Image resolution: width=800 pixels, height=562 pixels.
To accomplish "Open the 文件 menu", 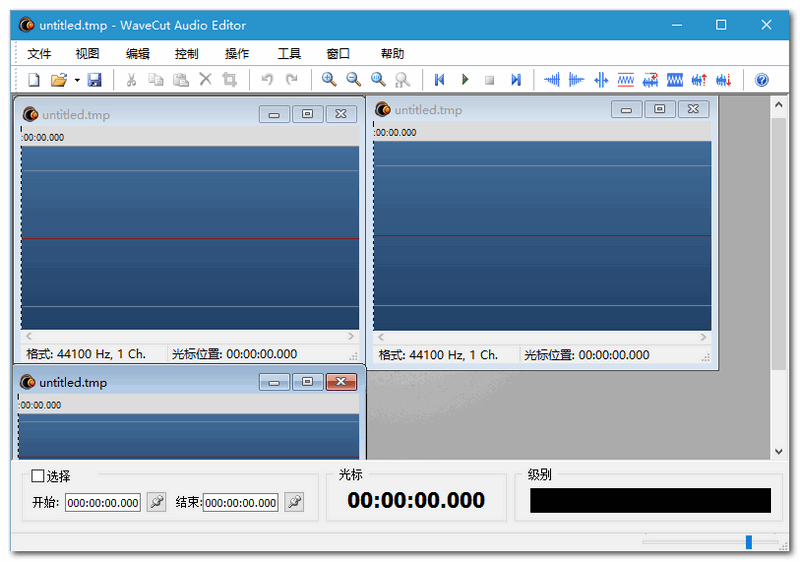I will tap(39, 54).
